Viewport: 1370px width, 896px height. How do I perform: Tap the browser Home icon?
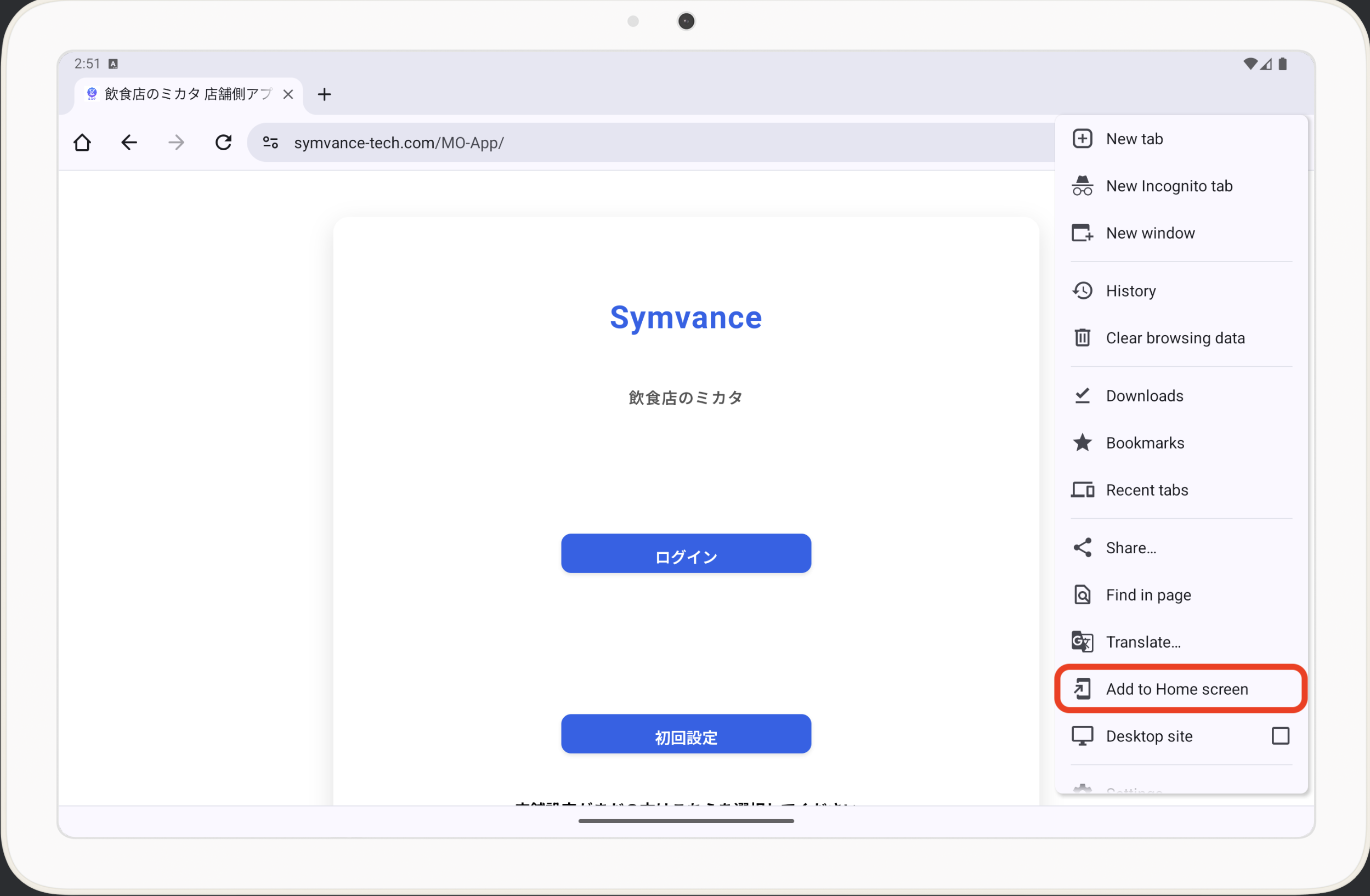pos(82,142)
